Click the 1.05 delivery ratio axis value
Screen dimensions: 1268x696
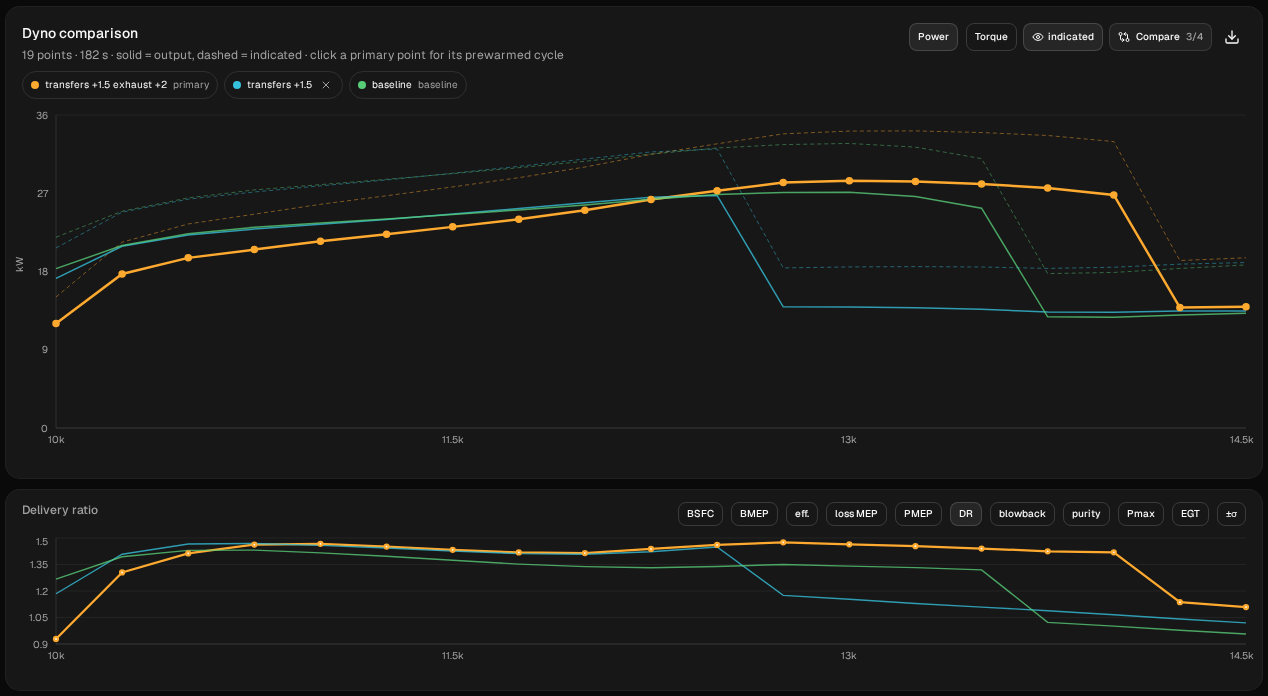(x=39, y=617)
